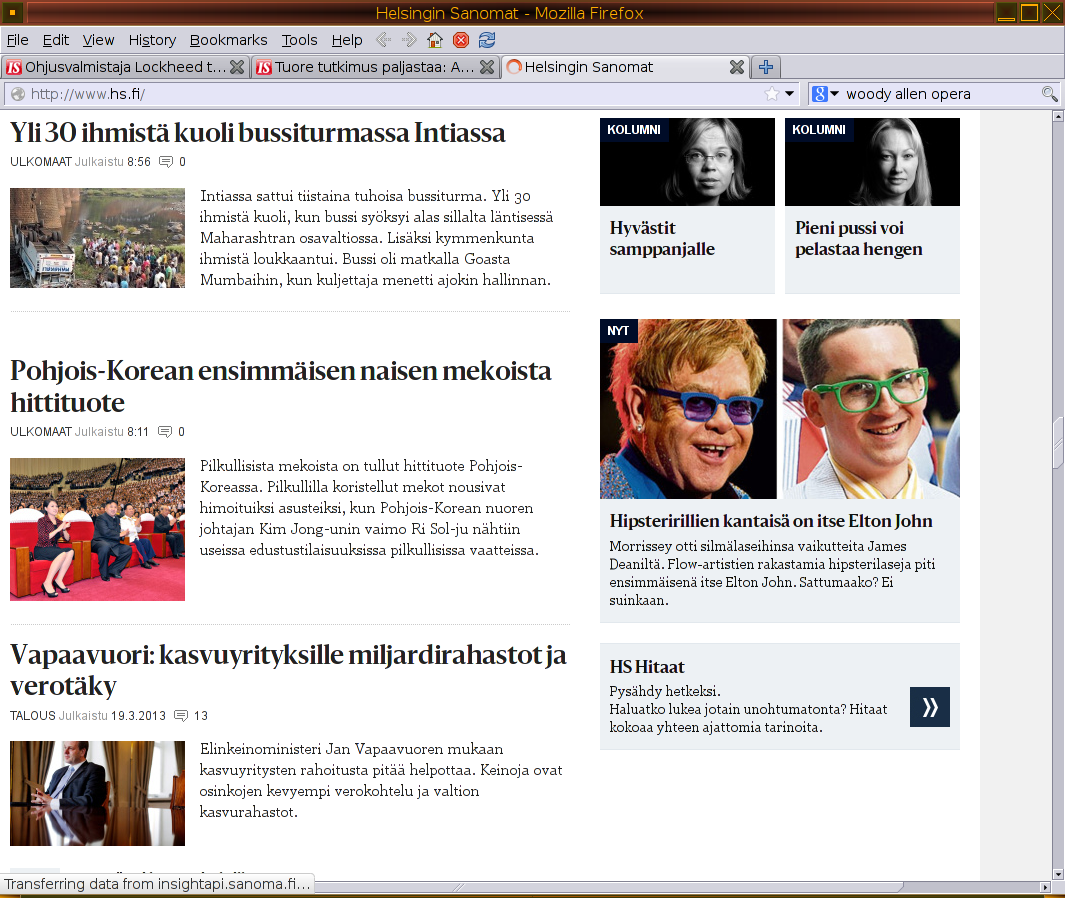Click the Hyvästit samppanjalle columnist photo
1065x898 pixels.
pyautogui.click(x=687, y=162)
